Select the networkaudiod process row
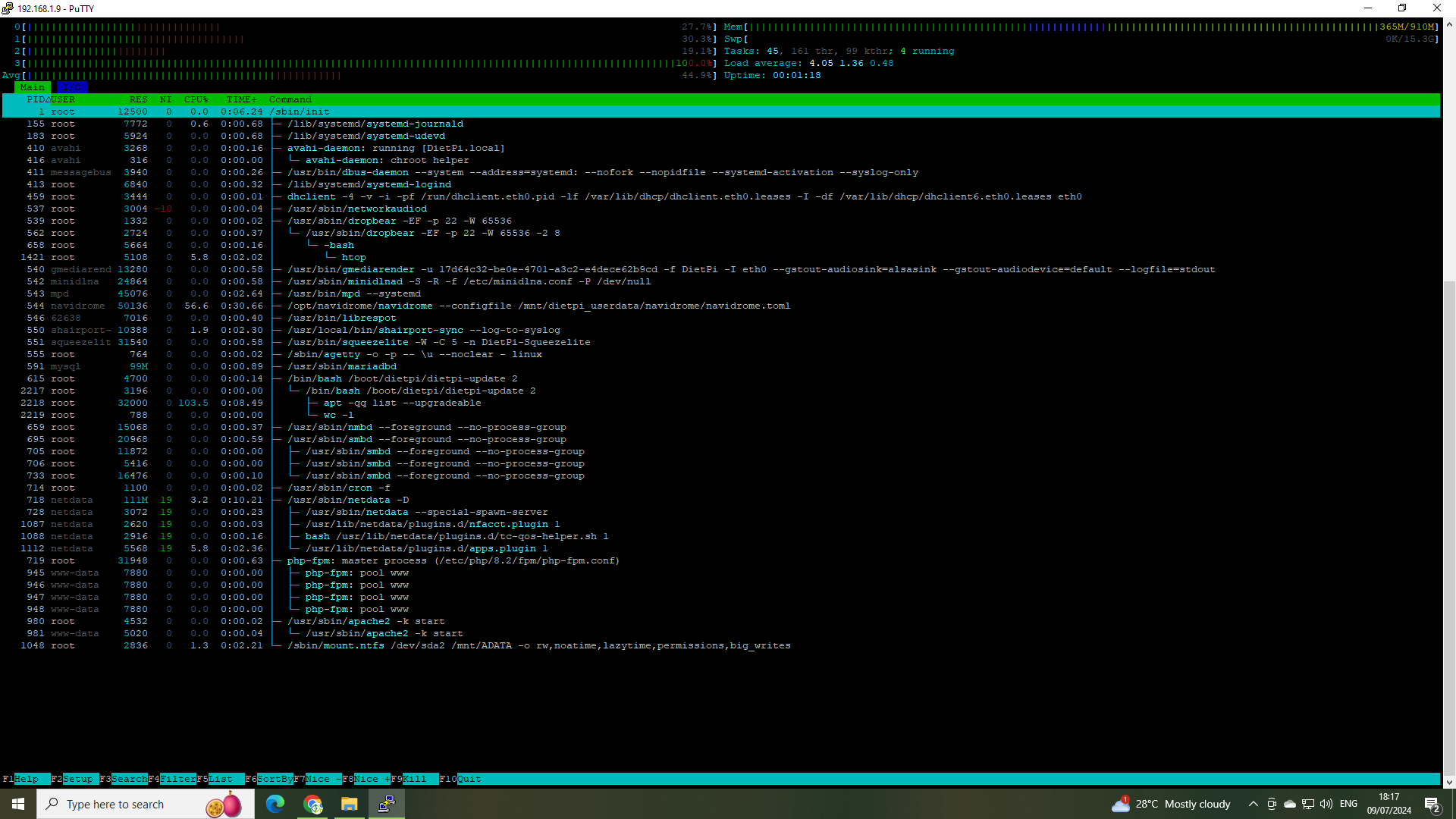Screen dimensions: 1456x819 (720, 209)
